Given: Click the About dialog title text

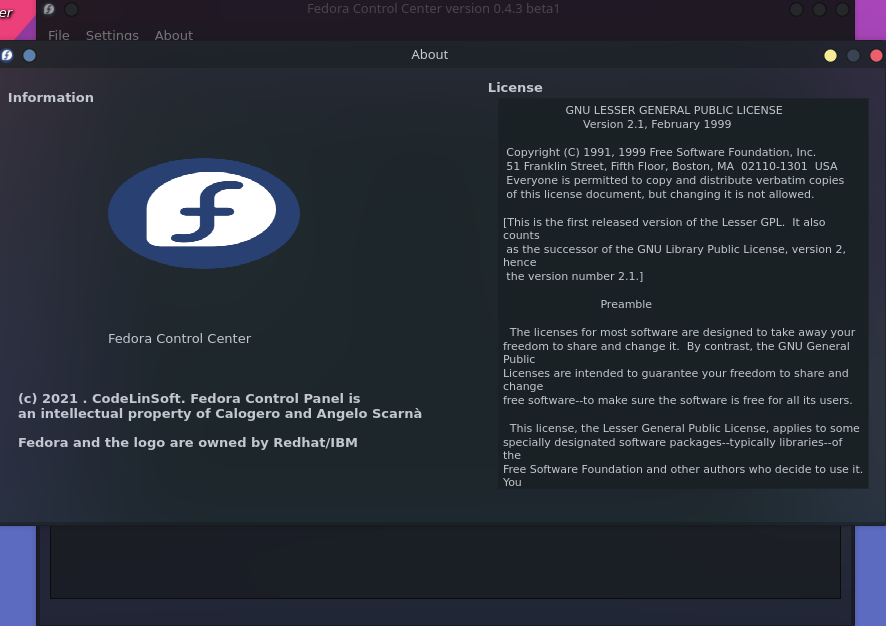Looking at the screenshot, I should point(429,55).
